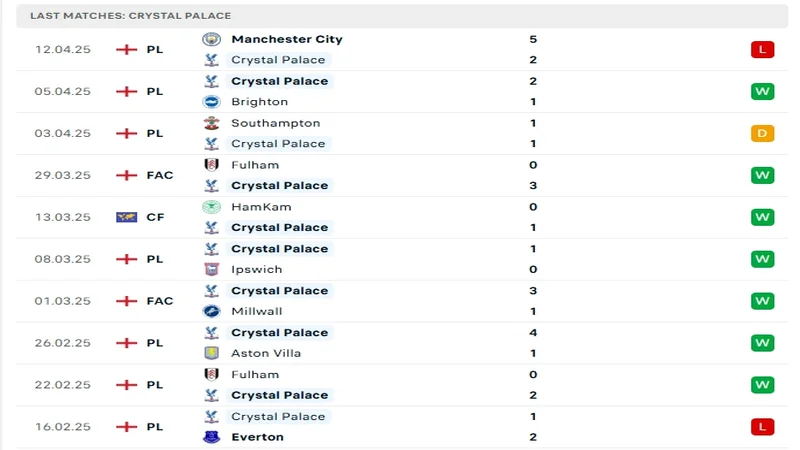
Task: Click the England flag on 26.02.25 match
Action: coord(127,343)
